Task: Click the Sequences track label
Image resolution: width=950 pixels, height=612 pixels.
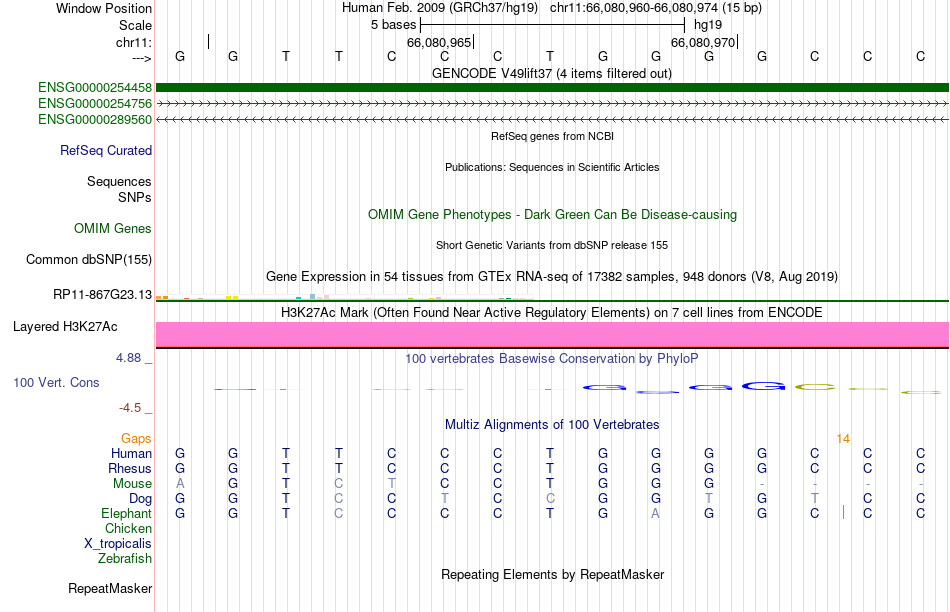Action: pyautogui.click(x=119, y=181)
